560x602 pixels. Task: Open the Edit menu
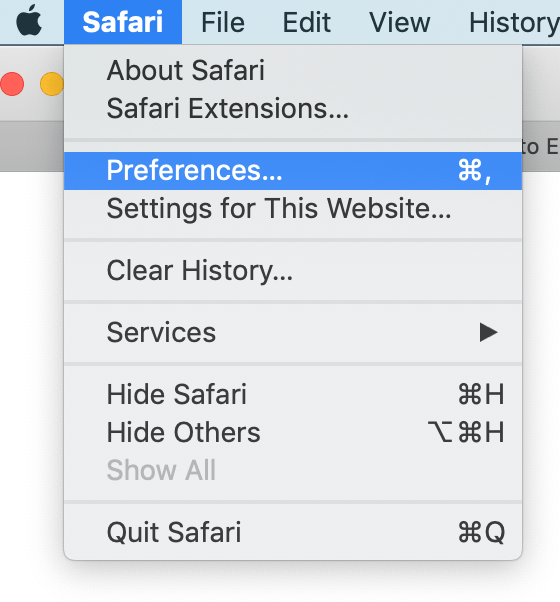[306, 22]
